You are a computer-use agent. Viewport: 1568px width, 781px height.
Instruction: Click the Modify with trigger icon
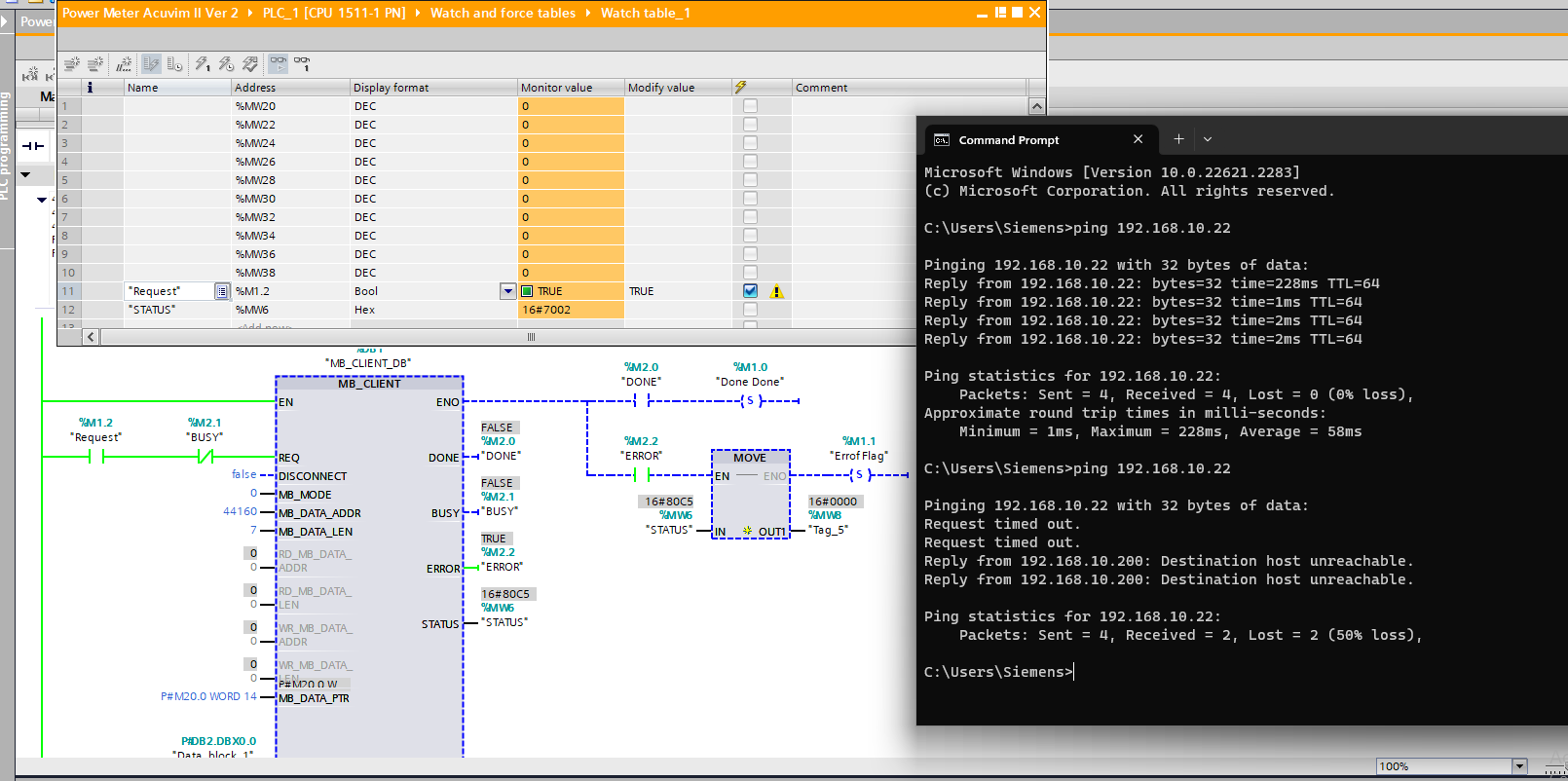[x=226, y=64]
